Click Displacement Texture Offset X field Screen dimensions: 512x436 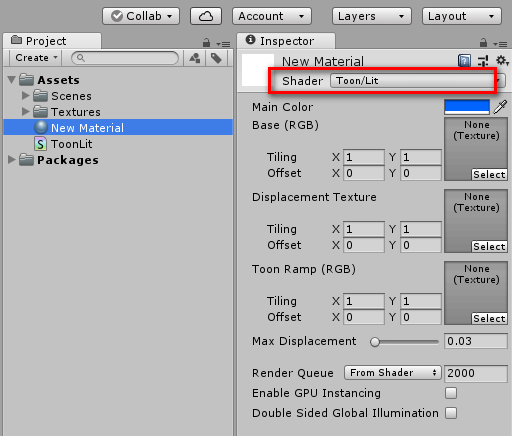(x=364, y=245)
